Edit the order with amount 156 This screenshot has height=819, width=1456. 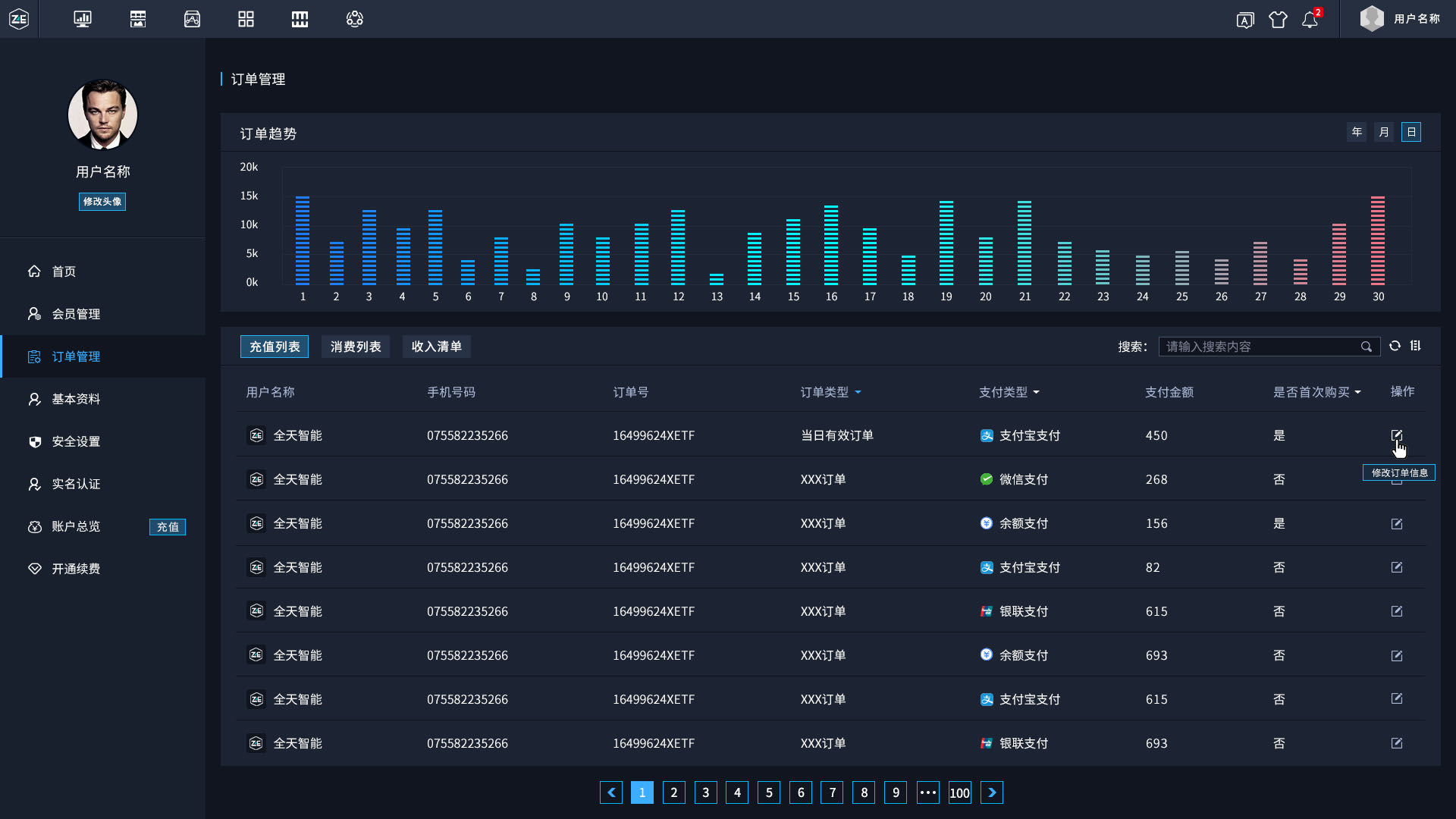1397,524
